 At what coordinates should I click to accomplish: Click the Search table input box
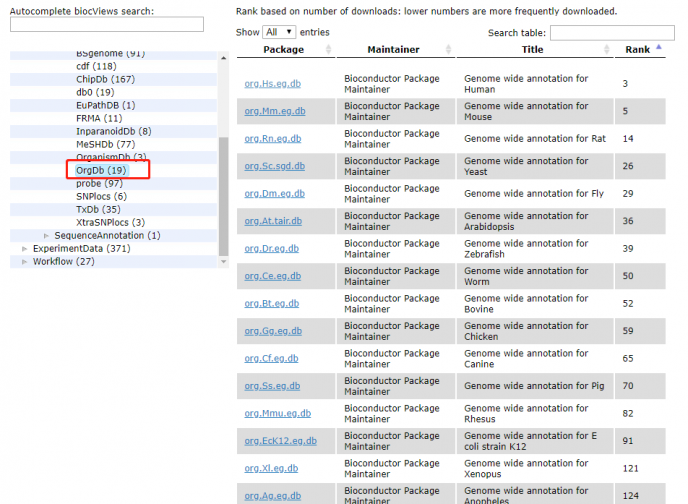point(611,32)
